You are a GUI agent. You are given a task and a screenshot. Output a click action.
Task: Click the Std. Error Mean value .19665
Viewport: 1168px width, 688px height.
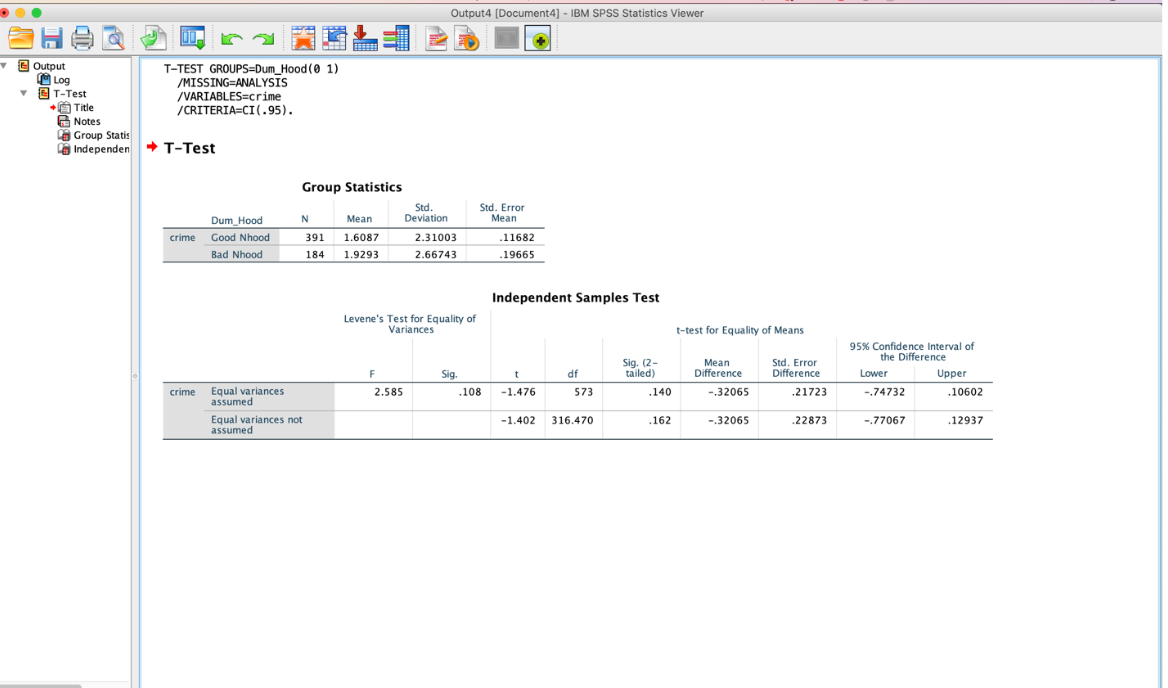point(516,255)
